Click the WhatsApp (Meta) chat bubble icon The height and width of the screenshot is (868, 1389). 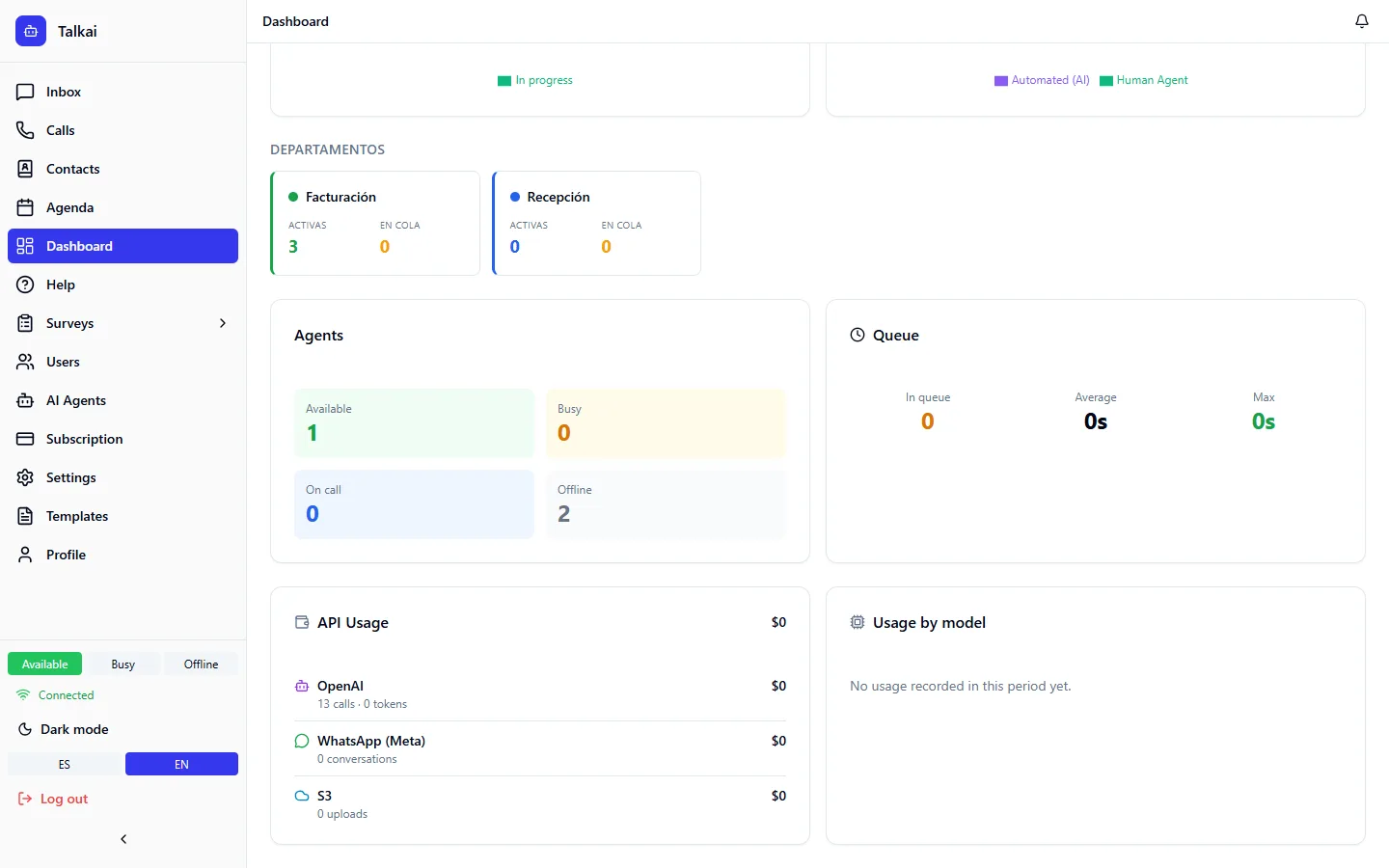coord(302,741)
